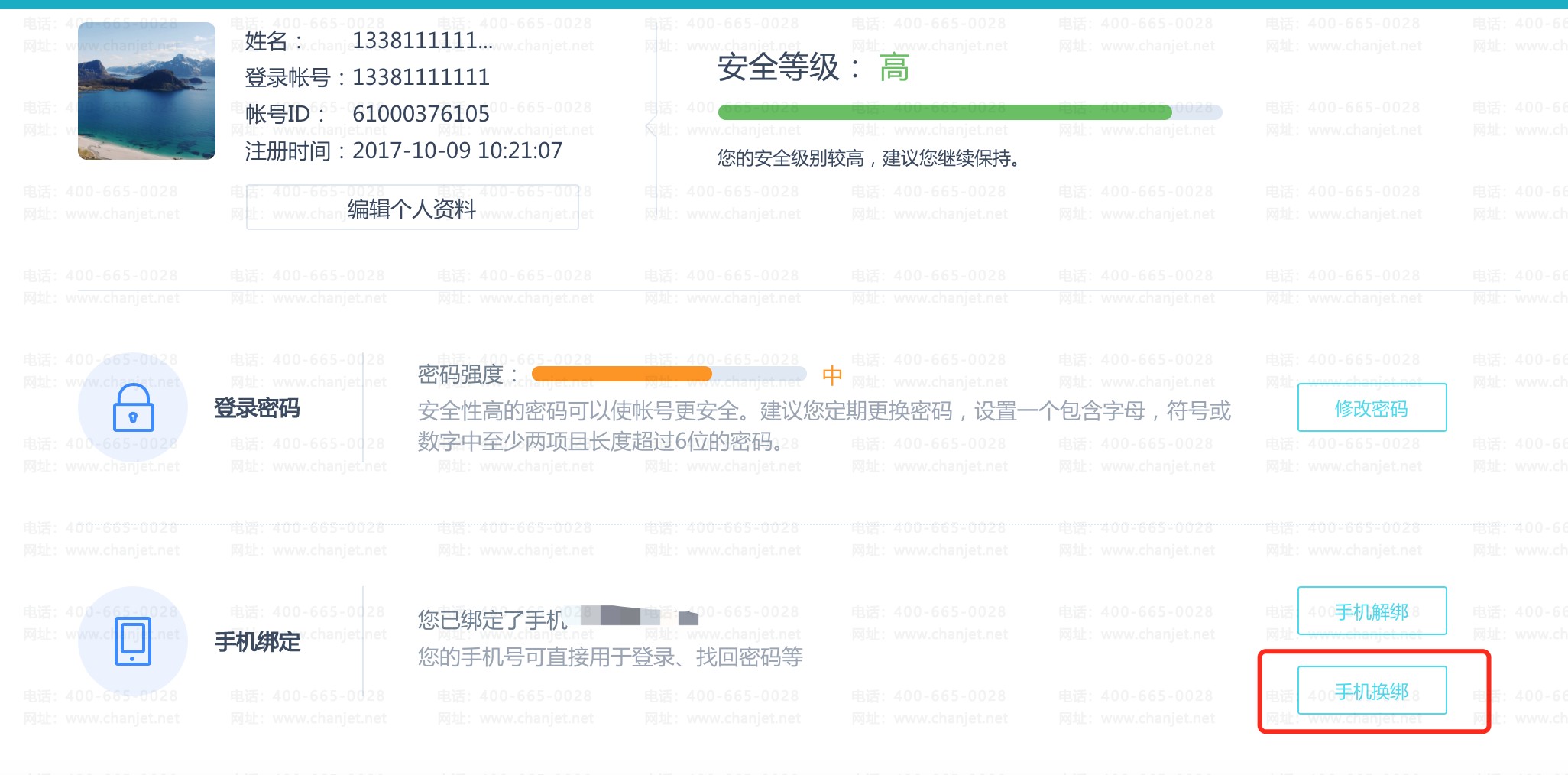Click the 您的手机号可直接用于登录、找回密码等 text
The height and width of the screenshot is (775, 1568).
pyautogui.click(x=610, y=657)
